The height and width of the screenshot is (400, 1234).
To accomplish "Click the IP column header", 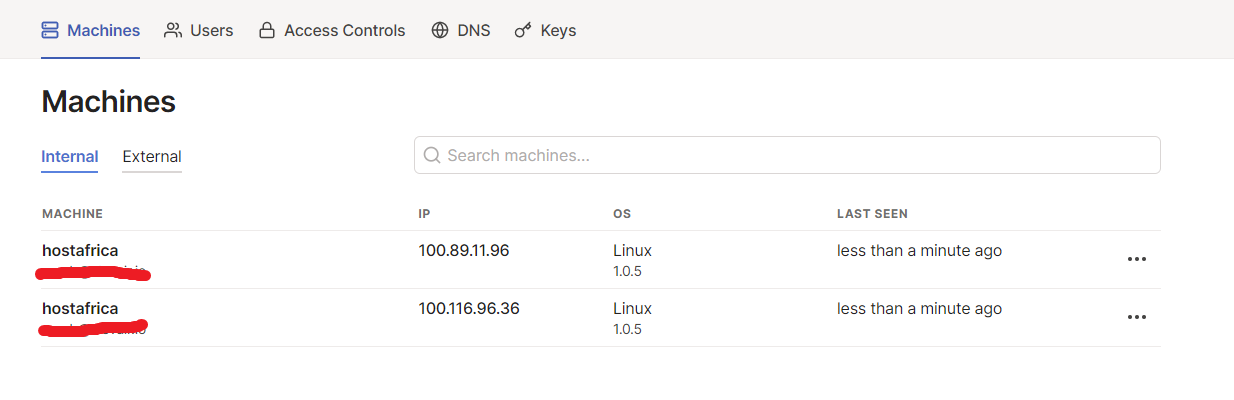I will 424,214.
